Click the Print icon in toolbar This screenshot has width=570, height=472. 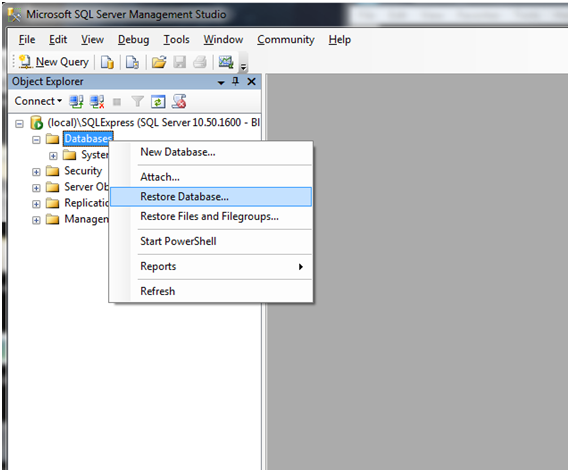(200, 62)
